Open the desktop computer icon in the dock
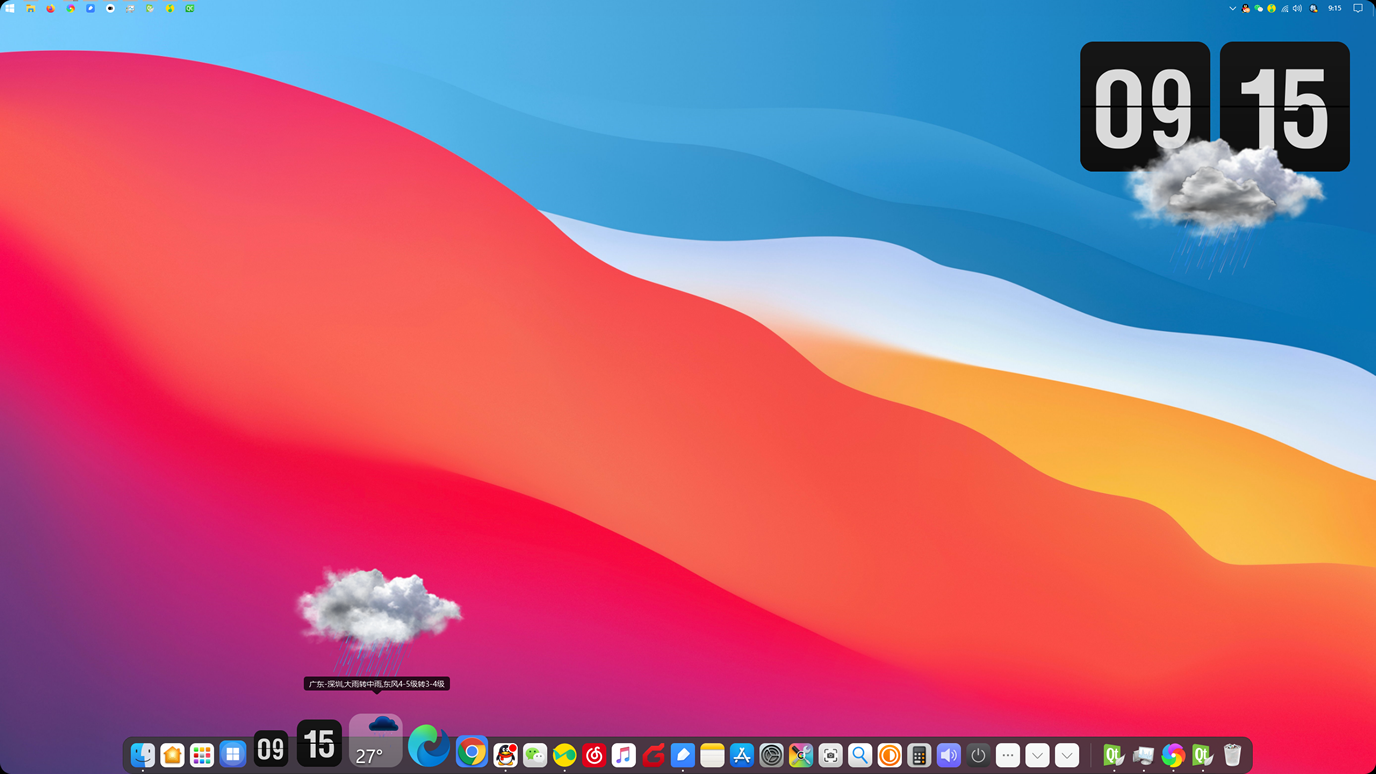Image resolution: width=1376 pixels, height=774 pixels. click(1144, 755)
